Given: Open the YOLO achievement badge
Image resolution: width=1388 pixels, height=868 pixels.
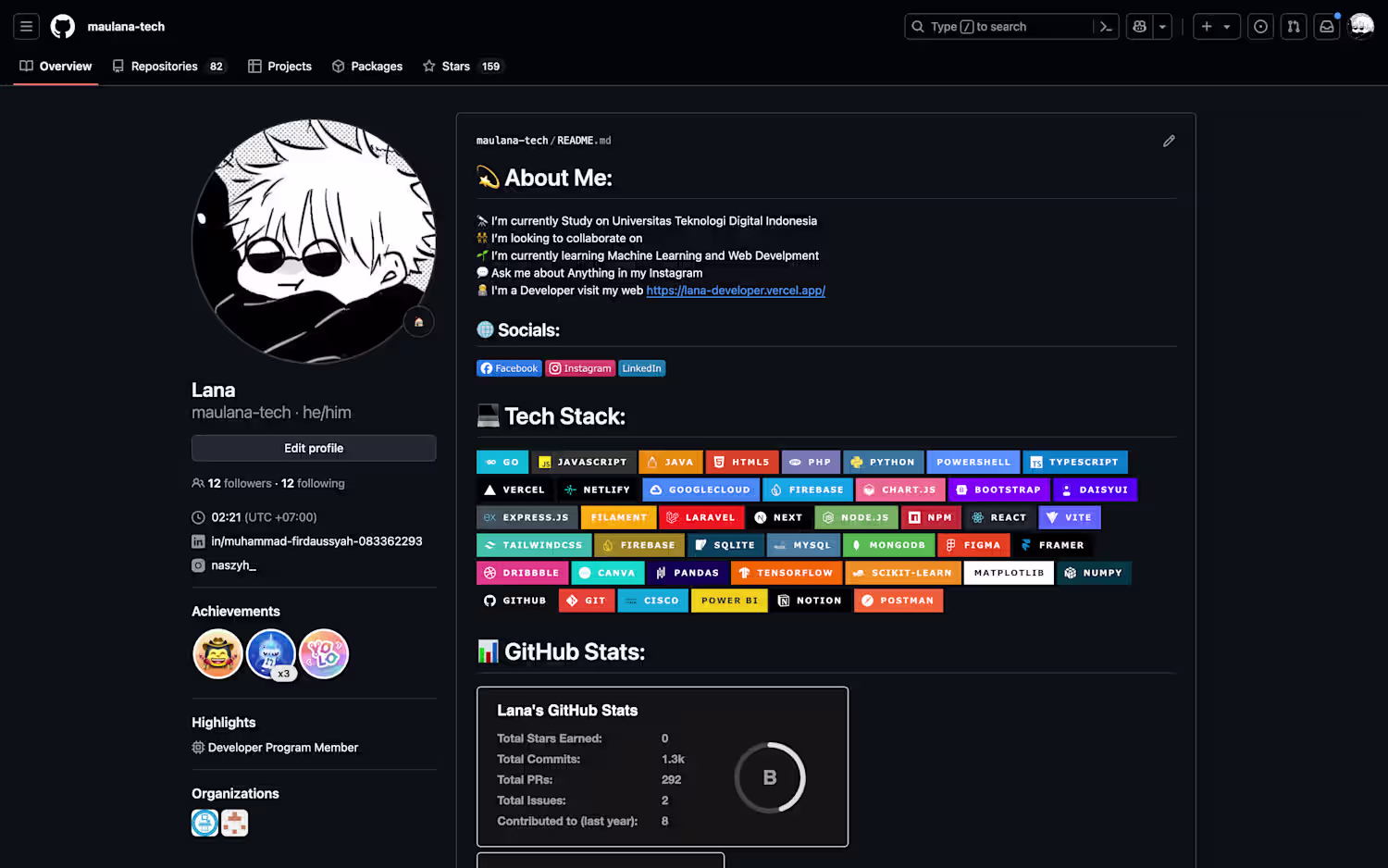Looking at the screenshot, I should 324,654.
